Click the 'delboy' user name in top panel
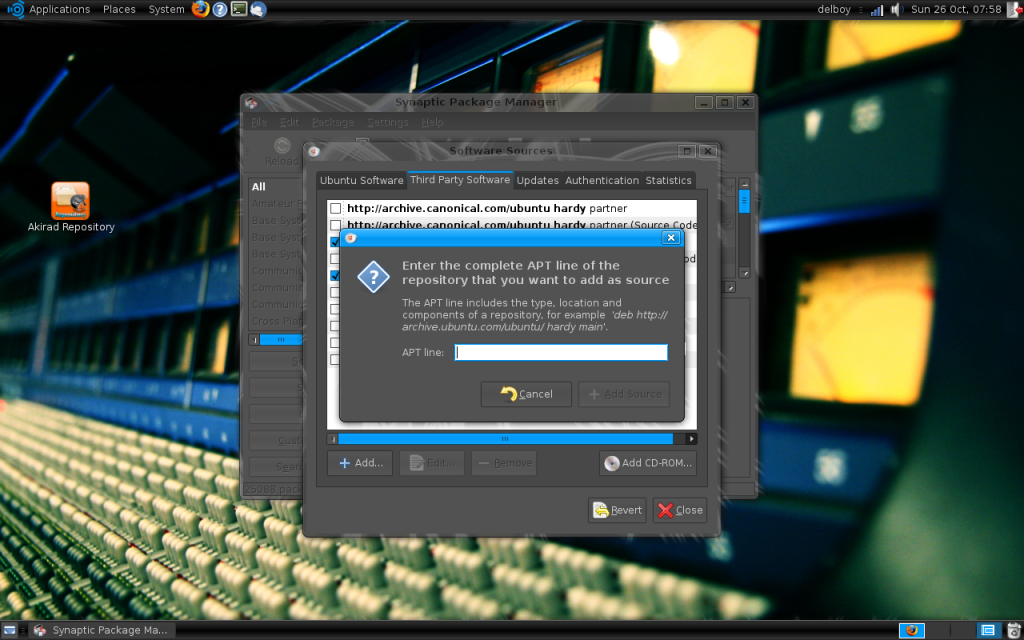 [x=835, y=9]
